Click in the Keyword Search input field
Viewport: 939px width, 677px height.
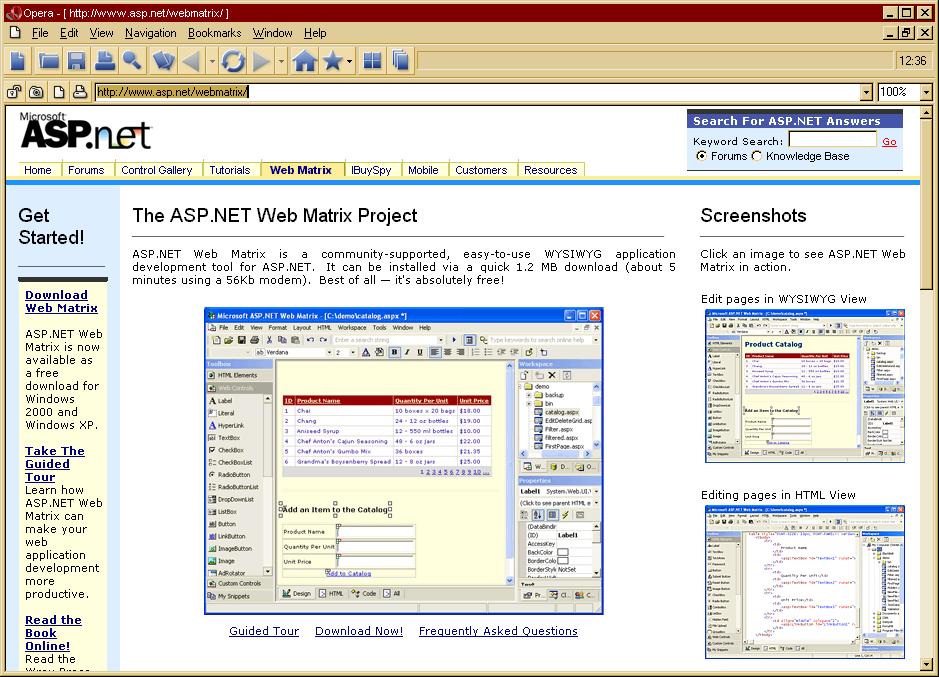point(833,140)
